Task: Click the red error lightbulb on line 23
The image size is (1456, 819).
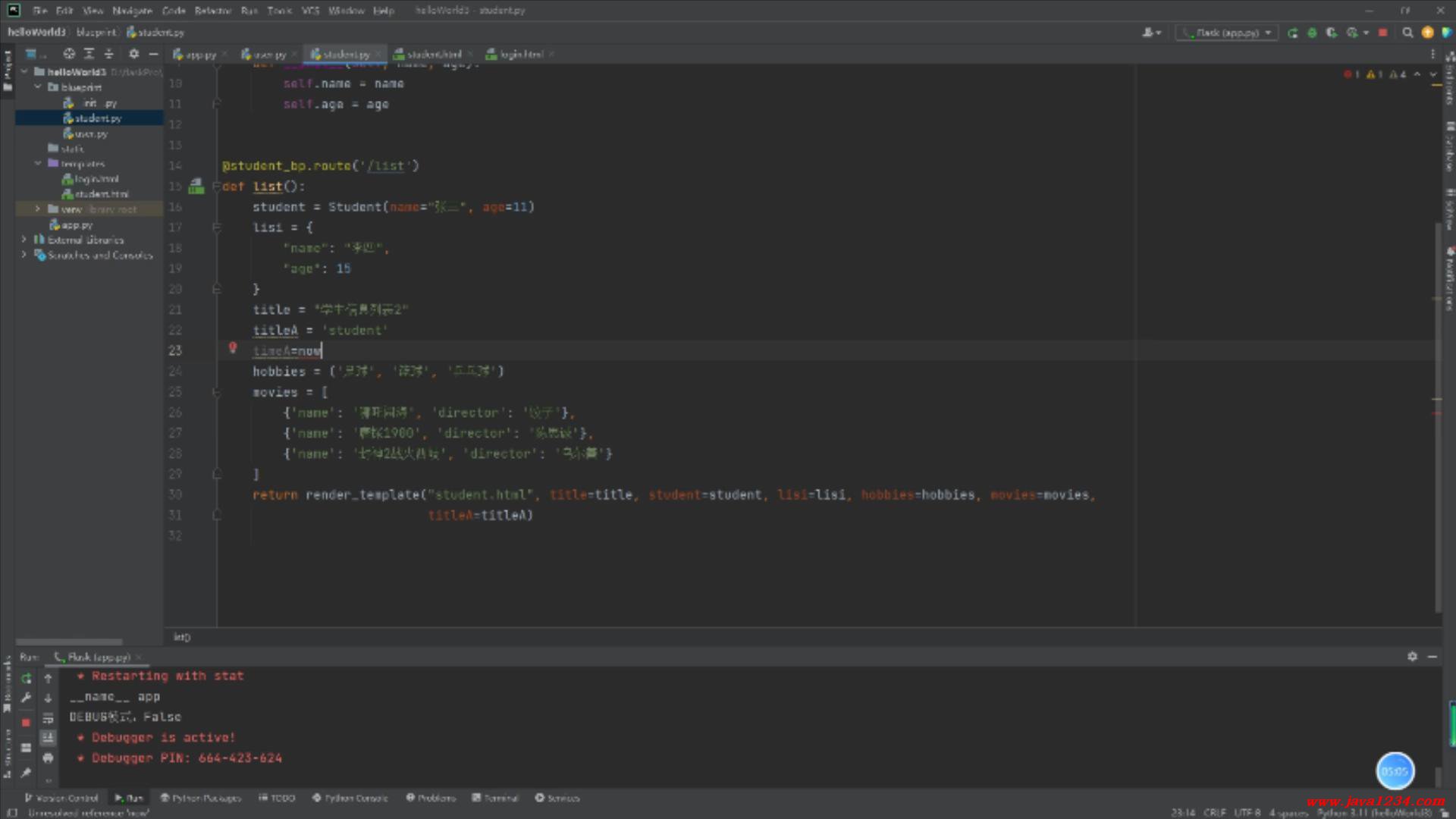Action: [x=233, y=348]
